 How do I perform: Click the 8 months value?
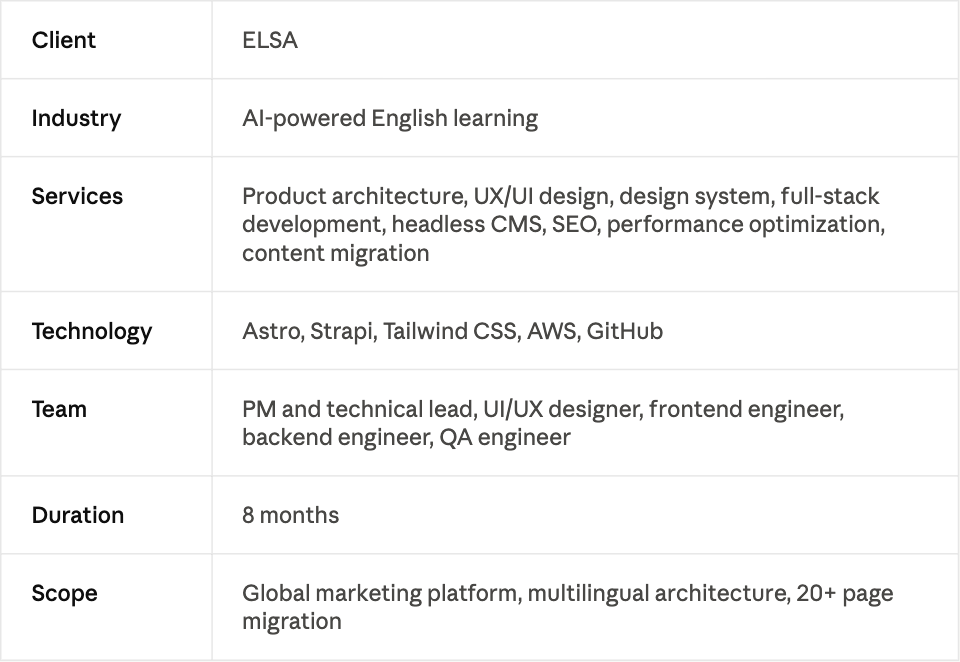[290, 515]
